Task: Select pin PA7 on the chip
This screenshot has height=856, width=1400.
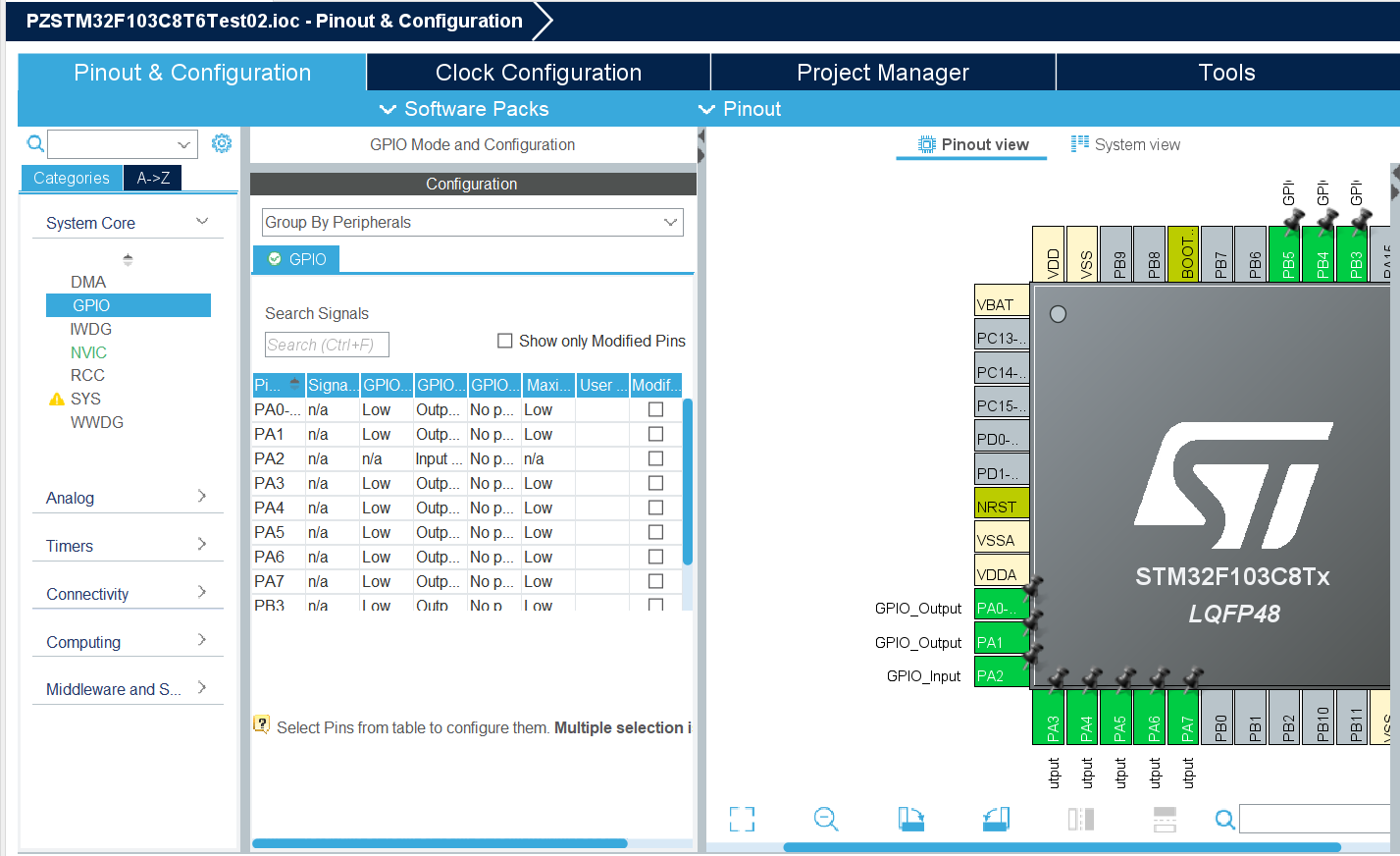Action: point(1183,718)
